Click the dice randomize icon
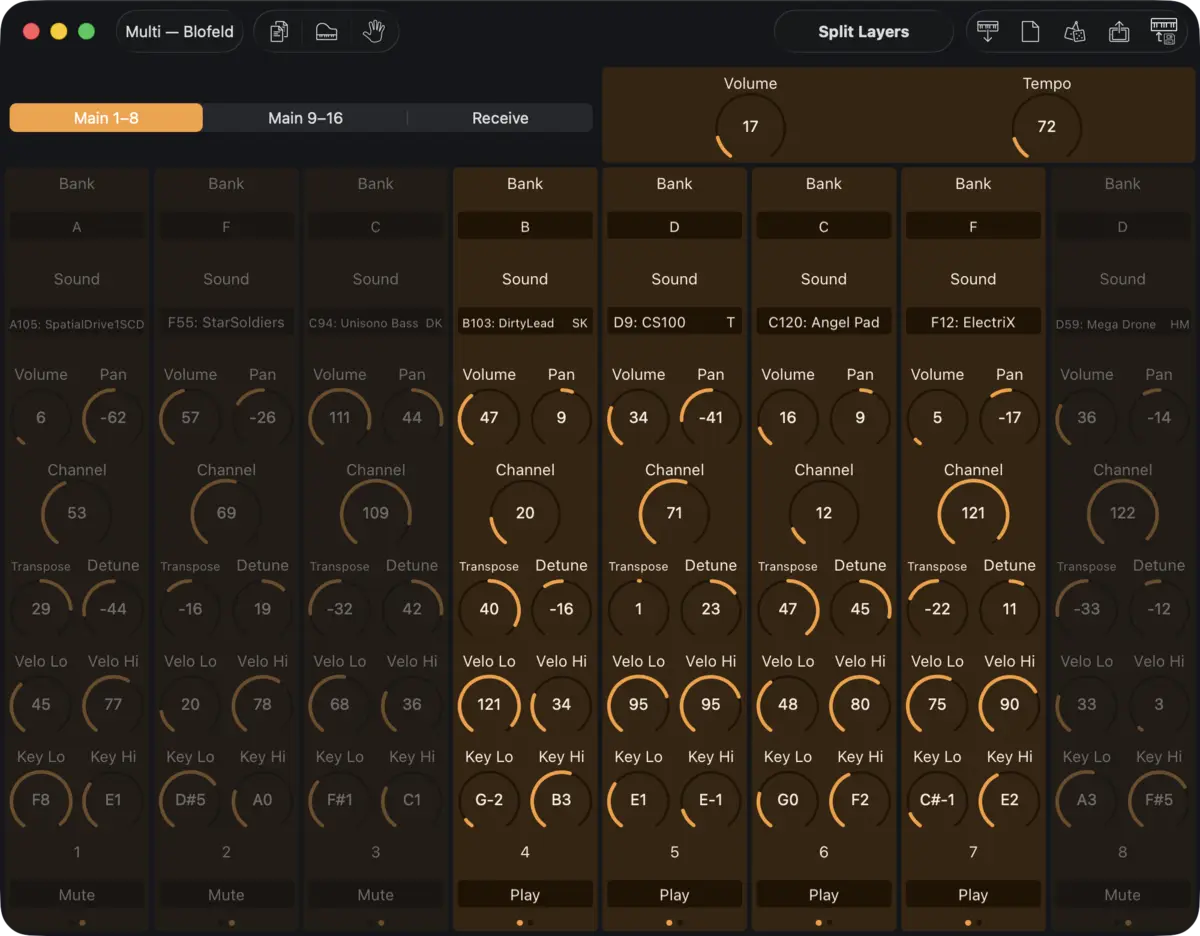Screen dimensions: 1200x936 click(1075, 32)
